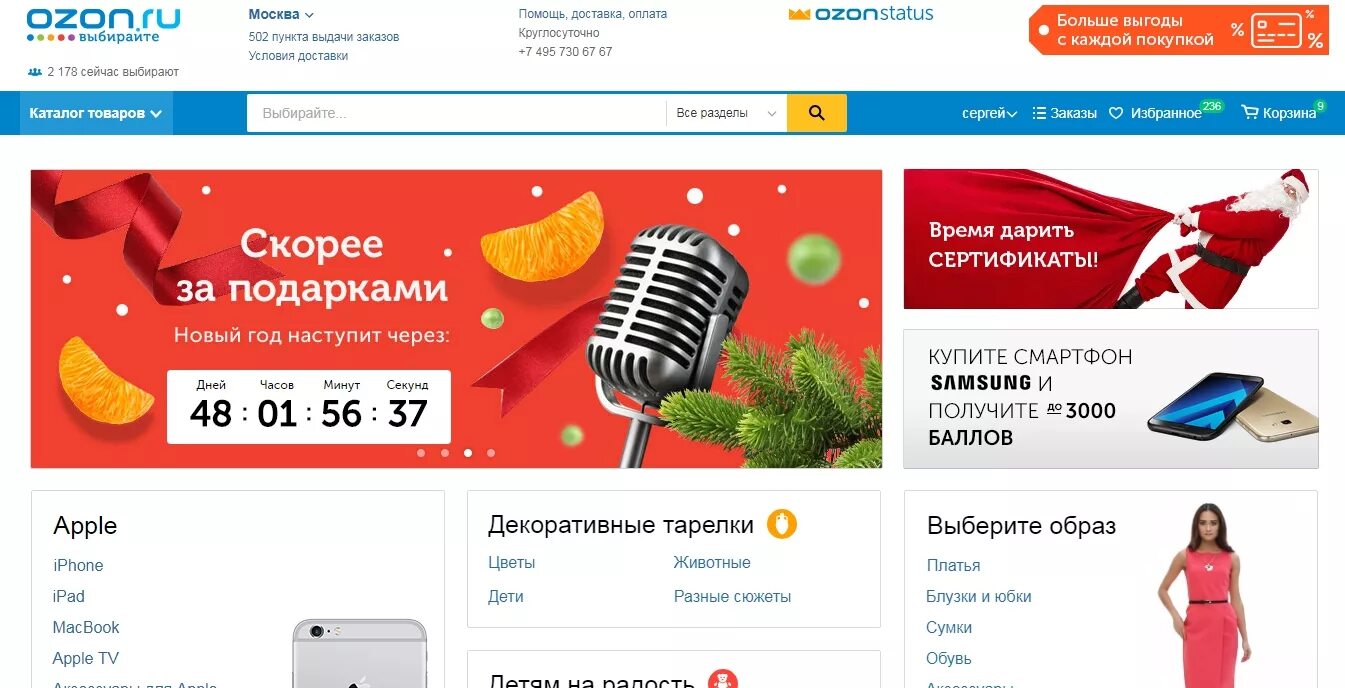Open Избранное via the heart icon
The image size is (1345, 688).
[1117, 113]
